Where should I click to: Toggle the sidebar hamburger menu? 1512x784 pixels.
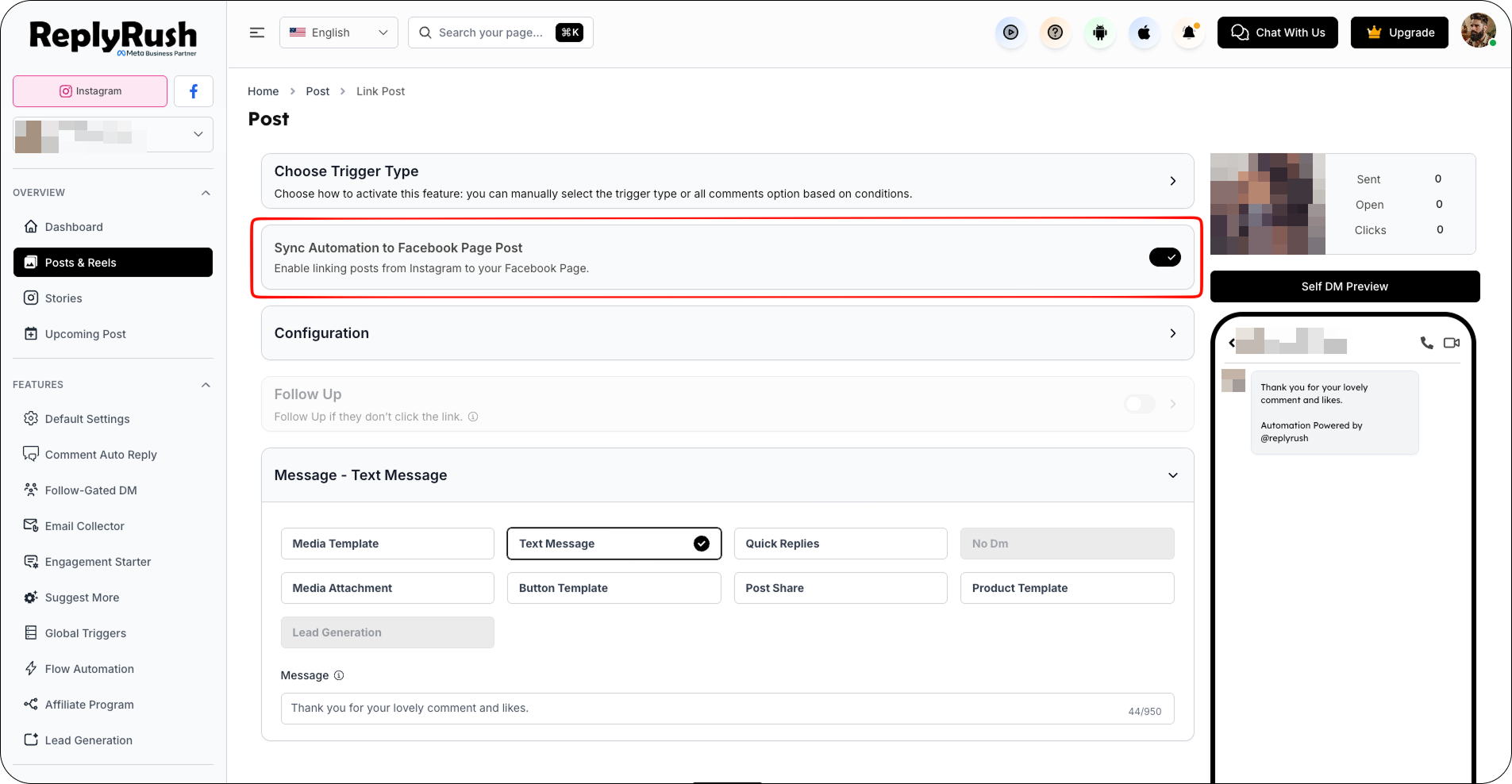click(257, 33)
